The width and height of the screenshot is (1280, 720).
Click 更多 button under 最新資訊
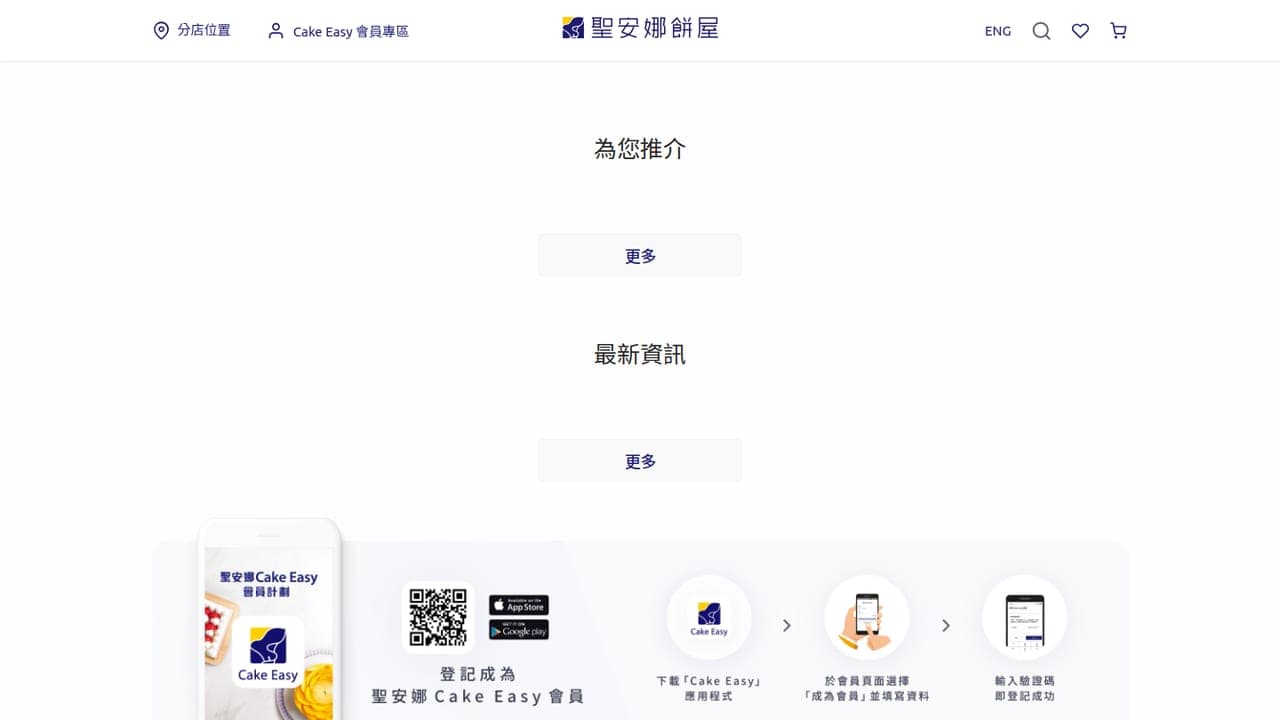coord(640,461)
